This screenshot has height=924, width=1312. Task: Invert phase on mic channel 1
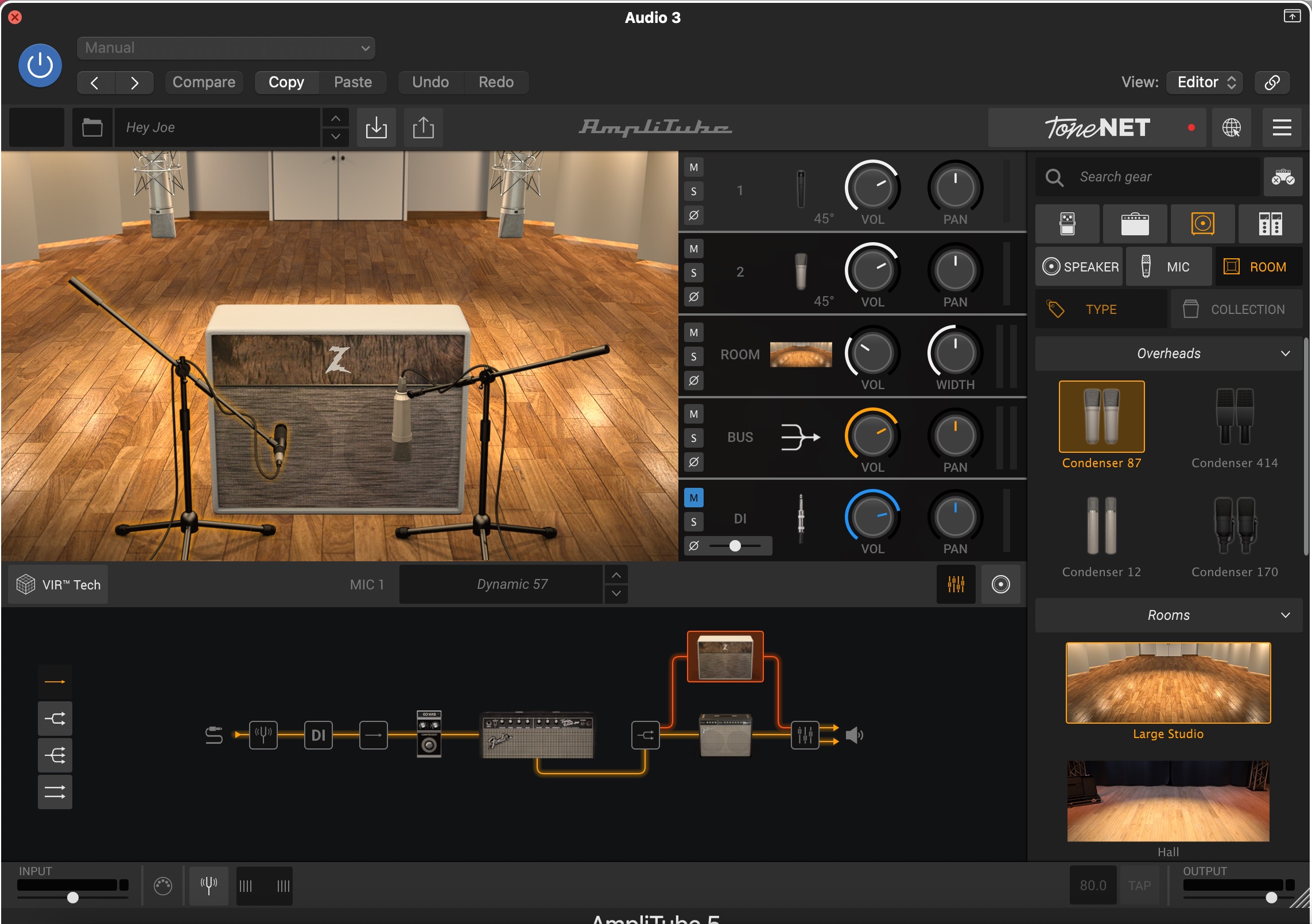click(693, 216)
